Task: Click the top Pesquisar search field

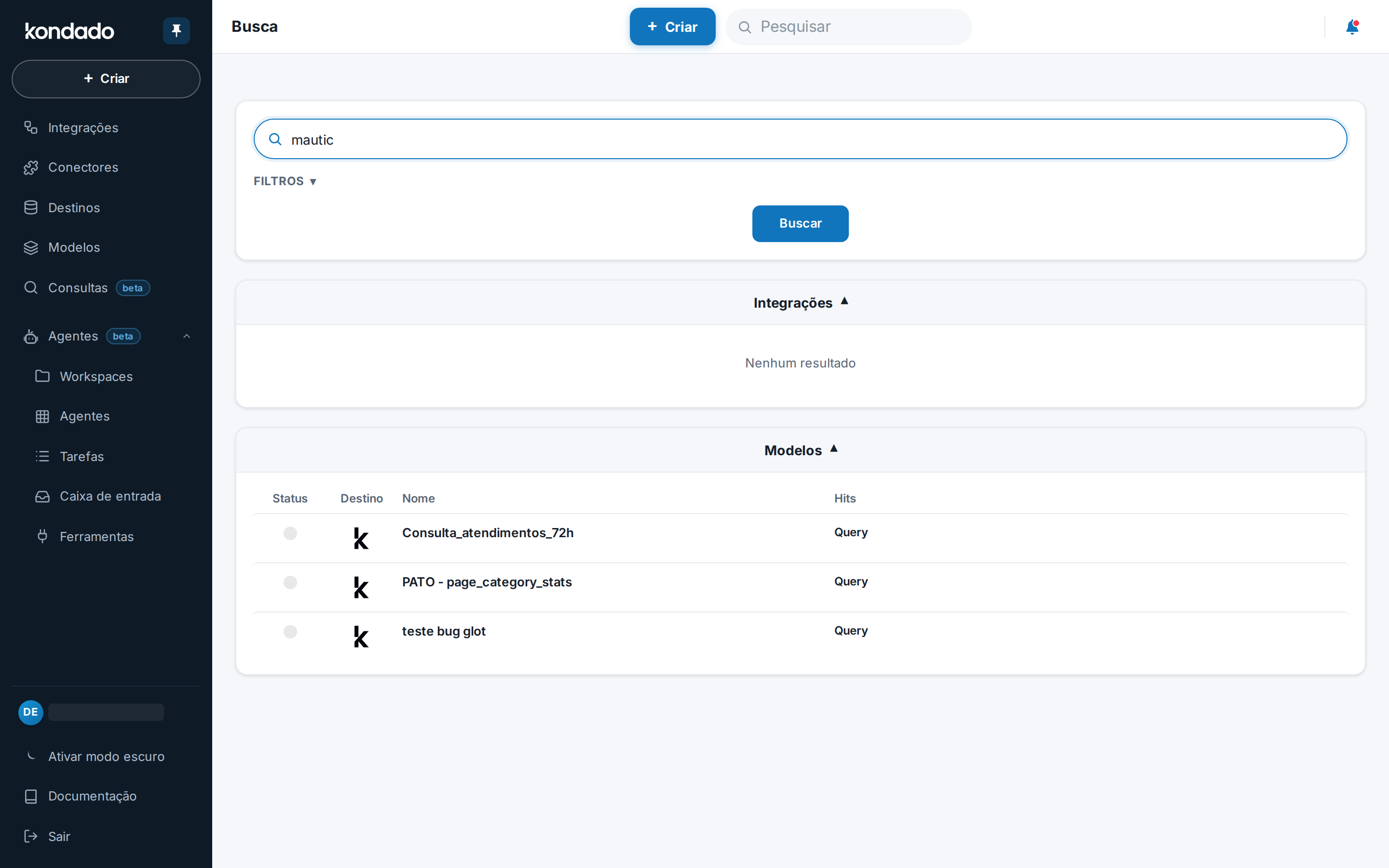Action: [848, 27]
